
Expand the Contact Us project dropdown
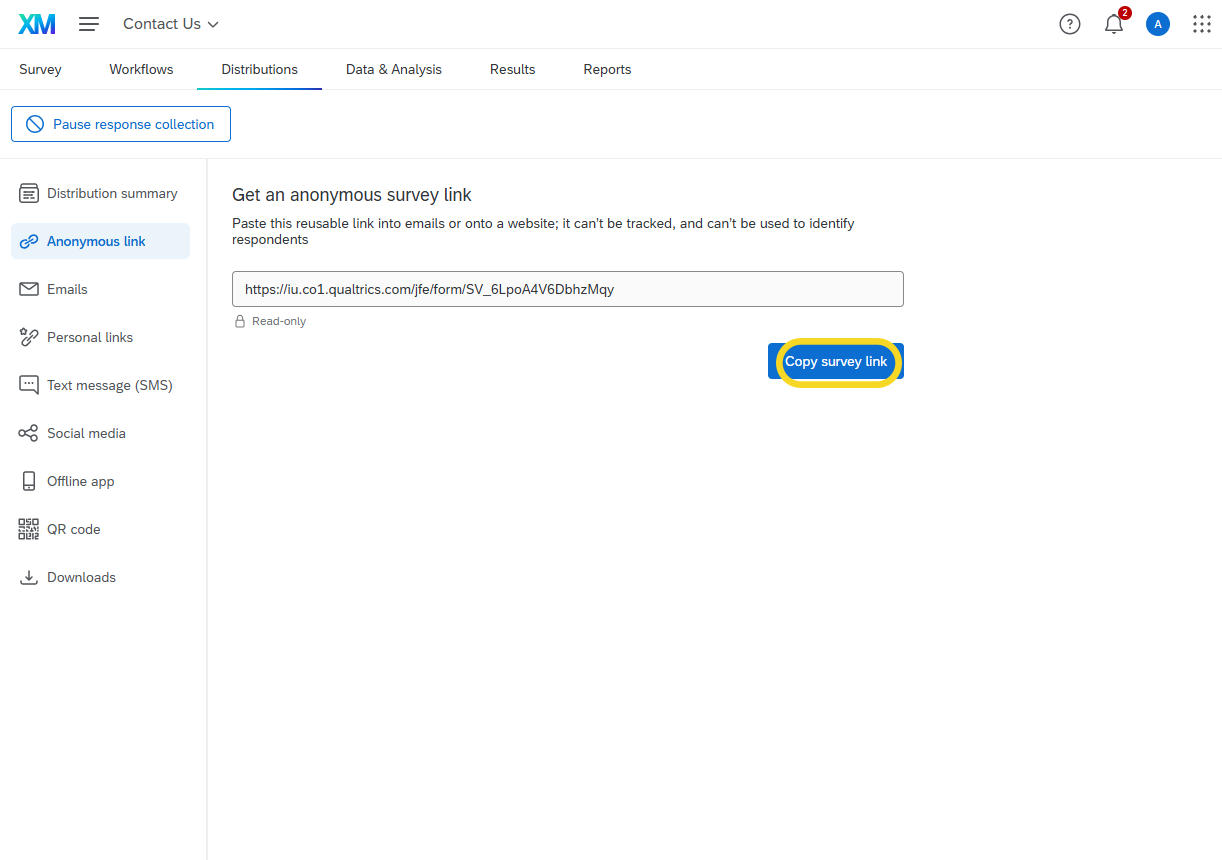point(170,24)
